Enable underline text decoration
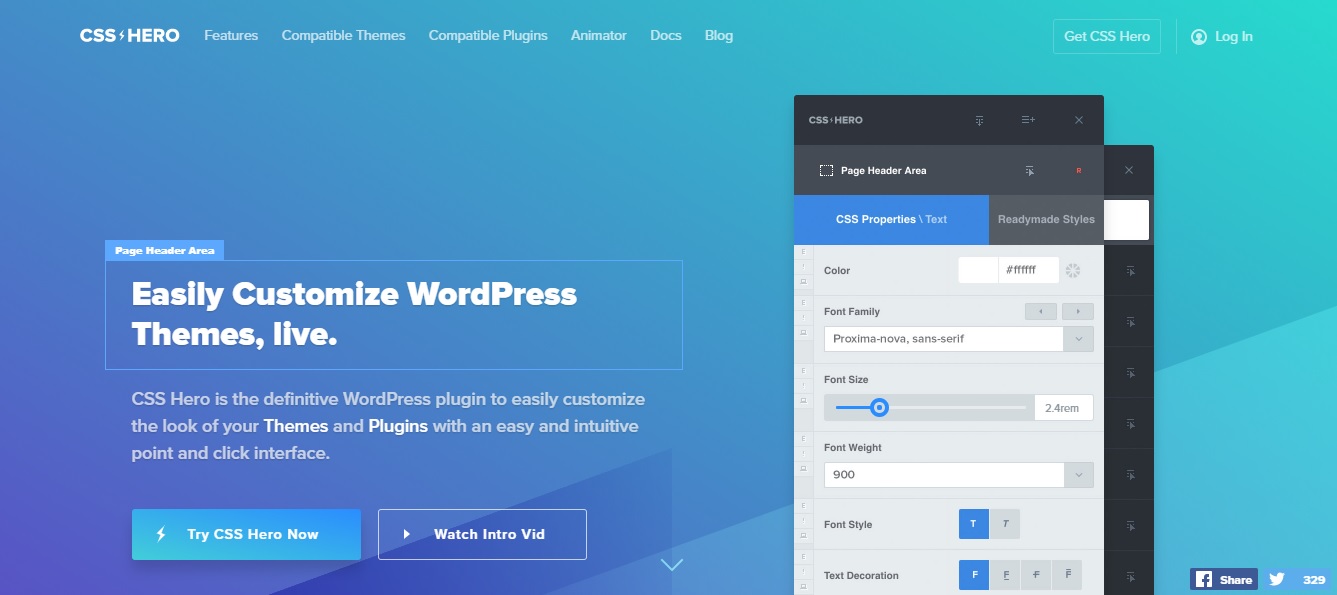 click(x=1005, y=575)
